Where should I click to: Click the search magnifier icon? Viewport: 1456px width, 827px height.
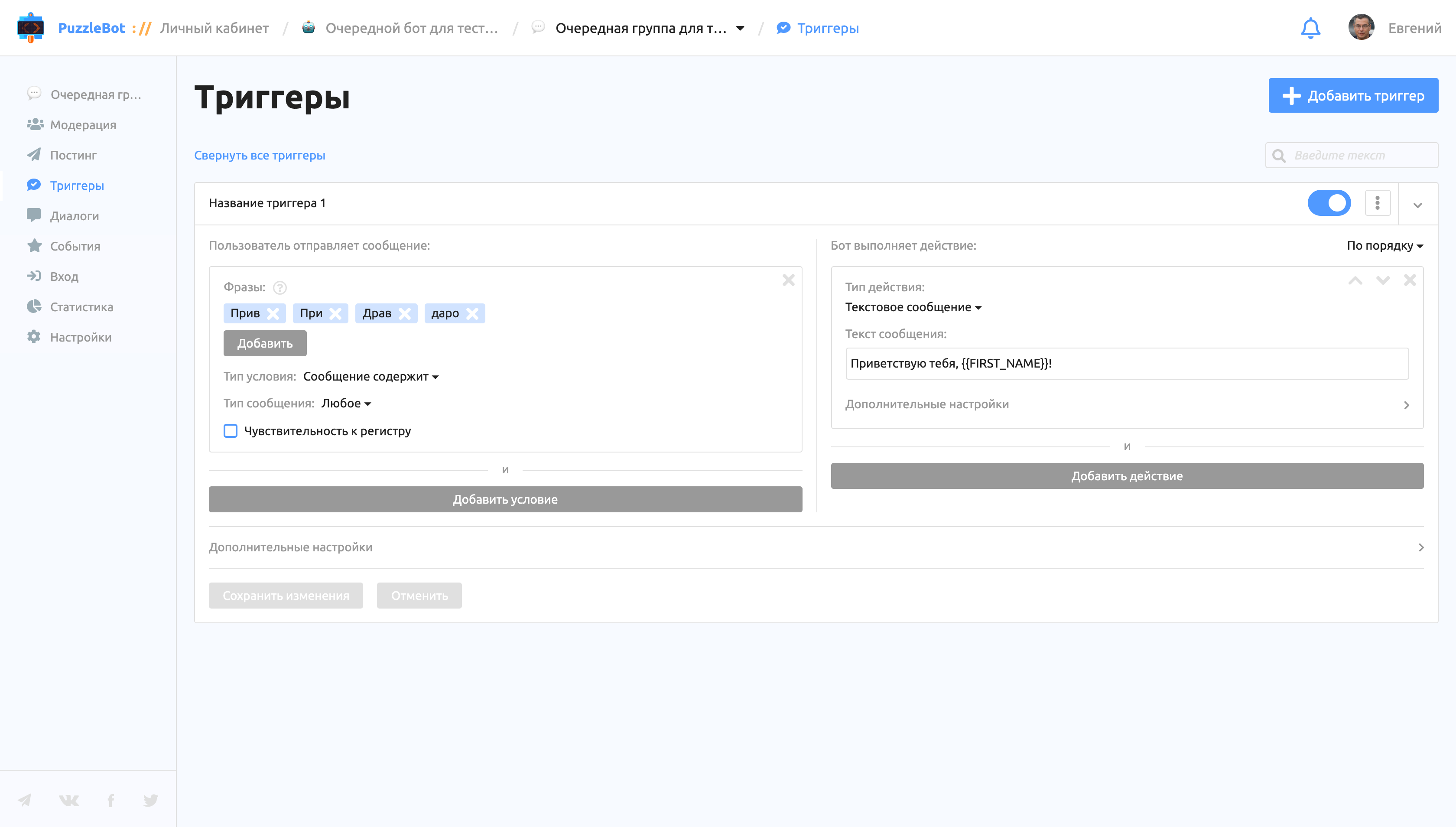coord(1279,155)
